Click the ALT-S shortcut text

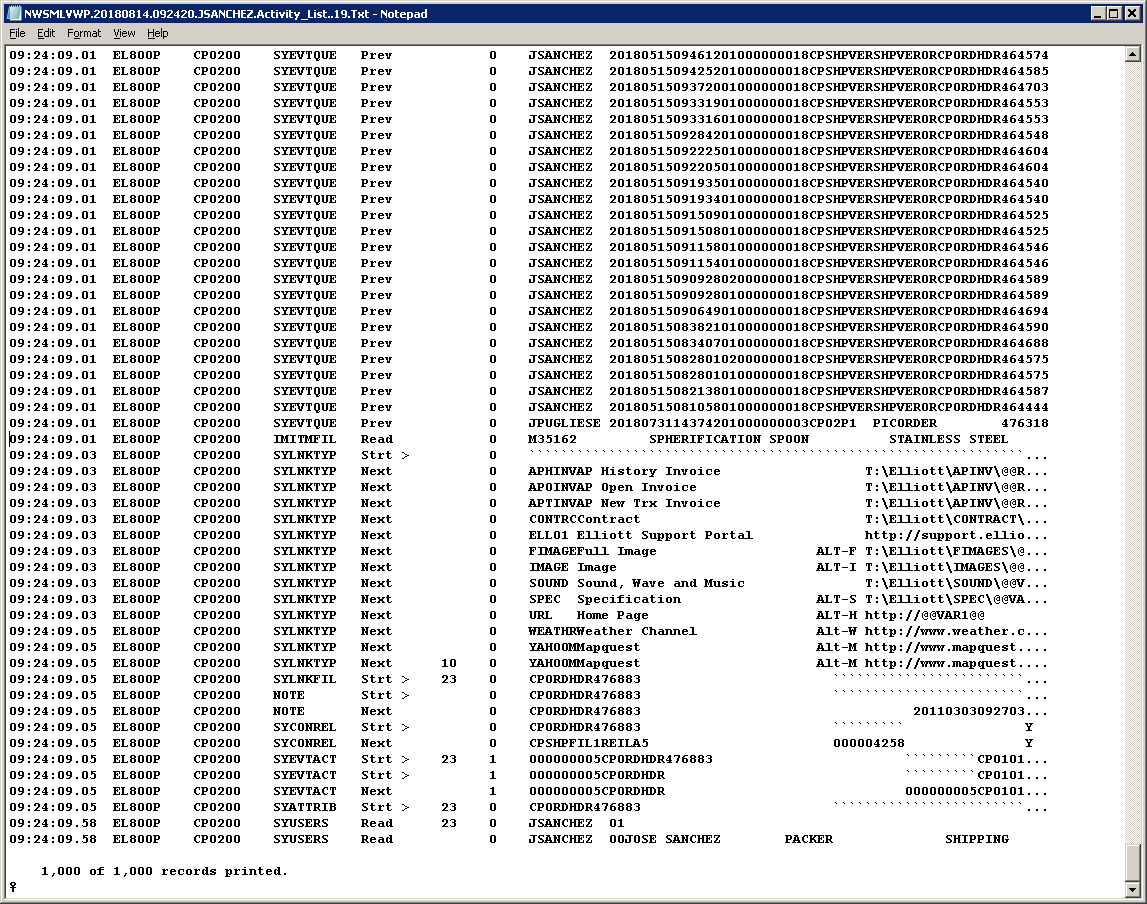click(836, 600)
